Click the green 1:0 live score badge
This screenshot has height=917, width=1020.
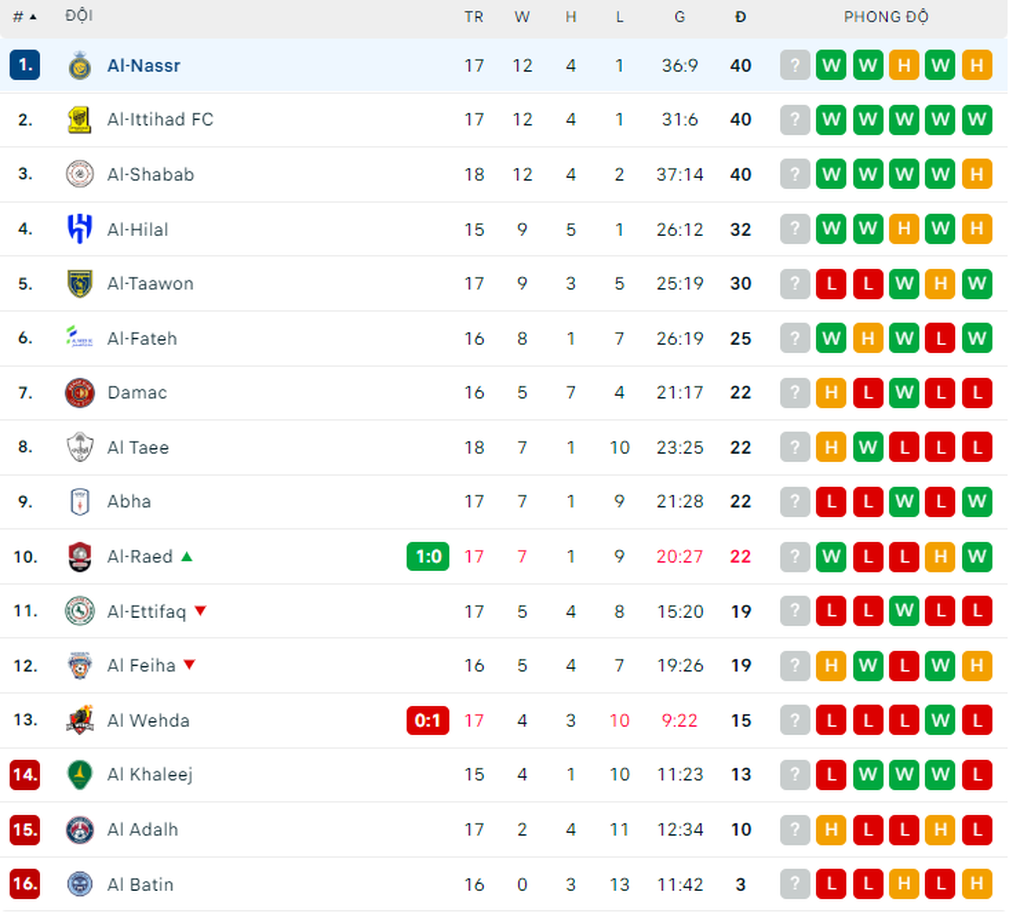coord(428,557)
